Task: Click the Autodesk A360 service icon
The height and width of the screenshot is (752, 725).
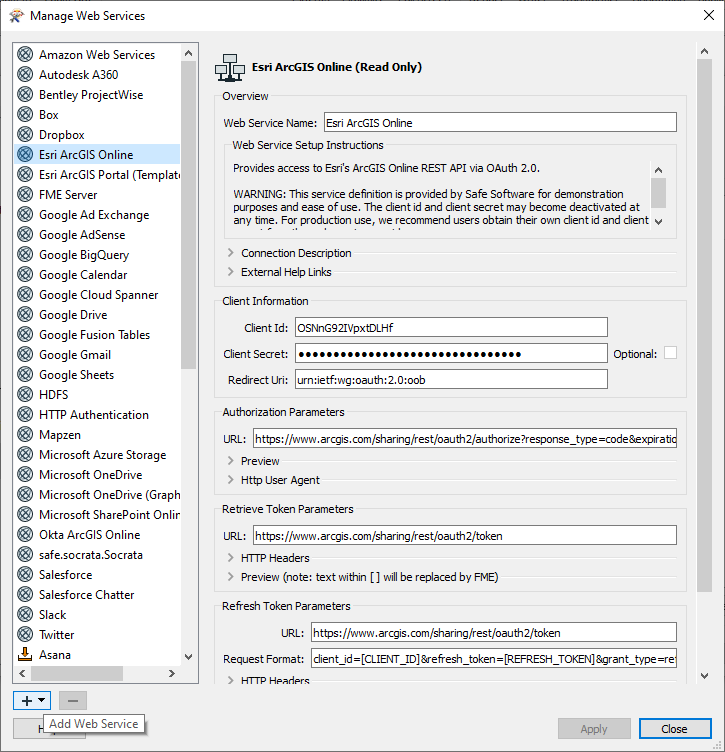Action: (x=25, y=74)
